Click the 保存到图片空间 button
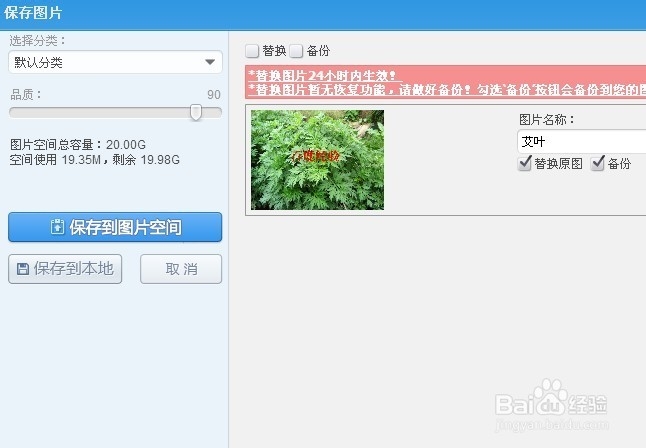The image size is (646, 448). click(115, 227)
